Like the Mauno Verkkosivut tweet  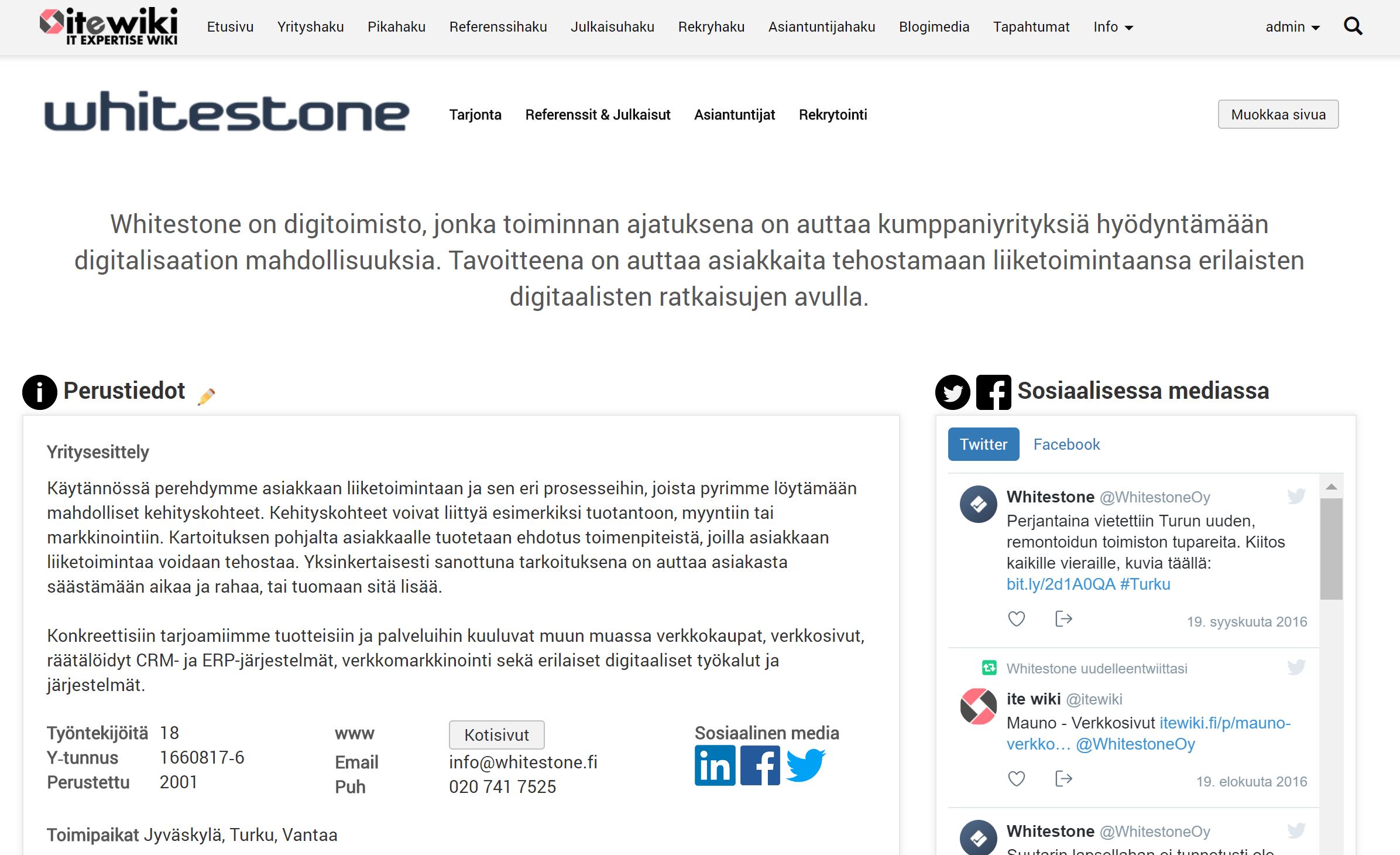pos(1017,779)
